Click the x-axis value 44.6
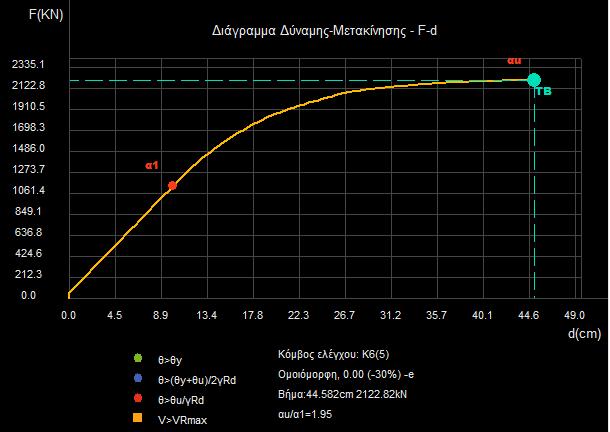 [x=528, y=315]
